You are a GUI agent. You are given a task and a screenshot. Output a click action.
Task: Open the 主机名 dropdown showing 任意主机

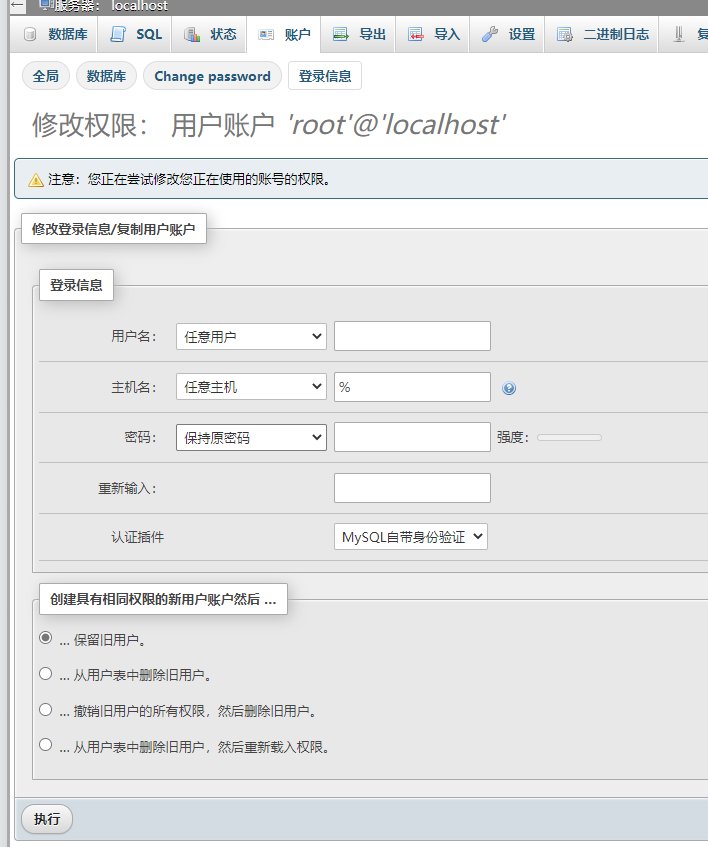pyautogui.click(x=251, y=387)
